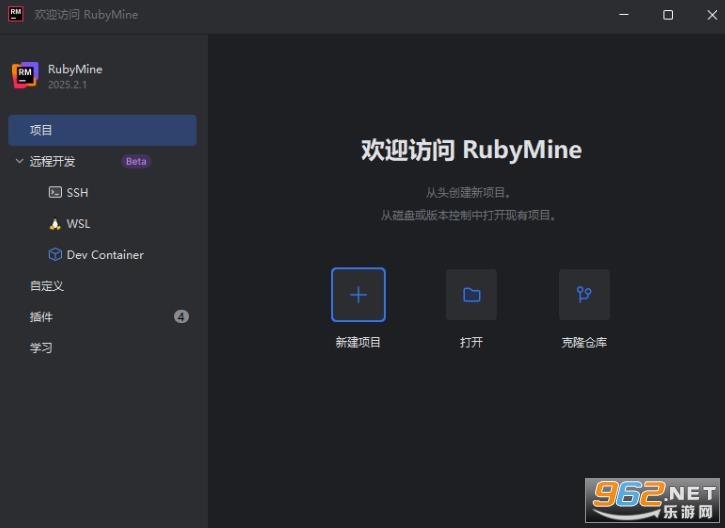
Task: Click the RubyMine logo in sidebar
Action: tap(25, 75)
